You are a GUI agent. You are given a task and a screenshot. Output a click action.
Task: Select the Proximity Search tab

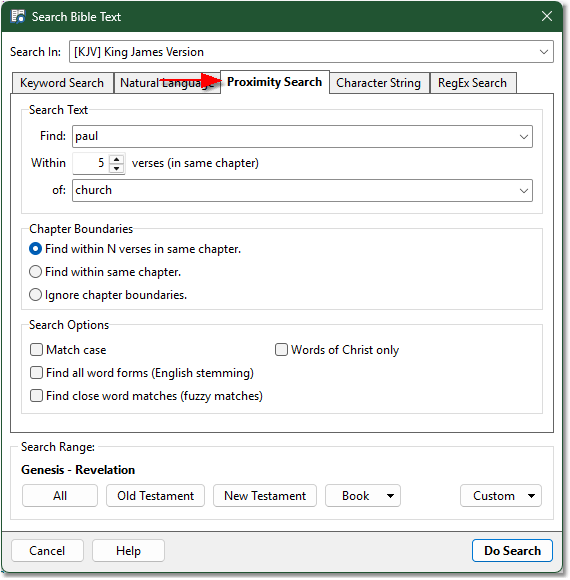click(x=274, y=82)
